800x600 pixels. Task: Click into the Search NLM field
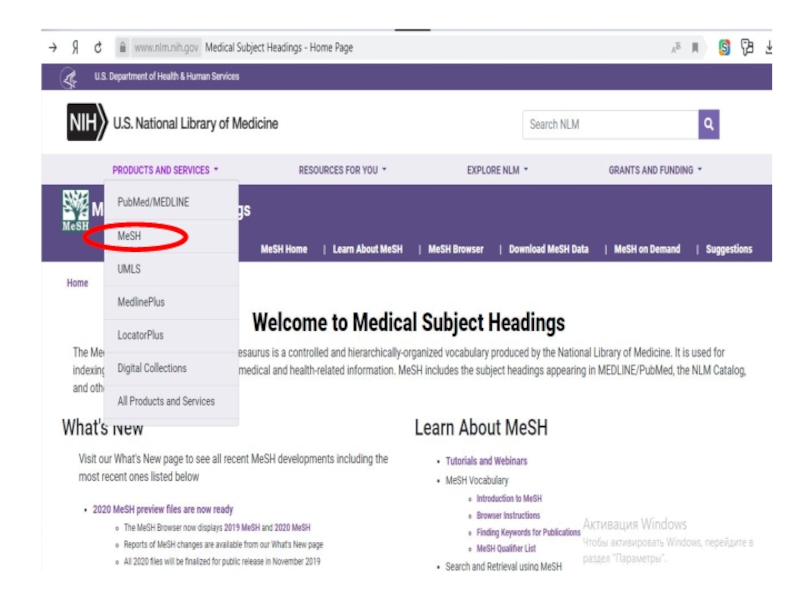(610, 124)
